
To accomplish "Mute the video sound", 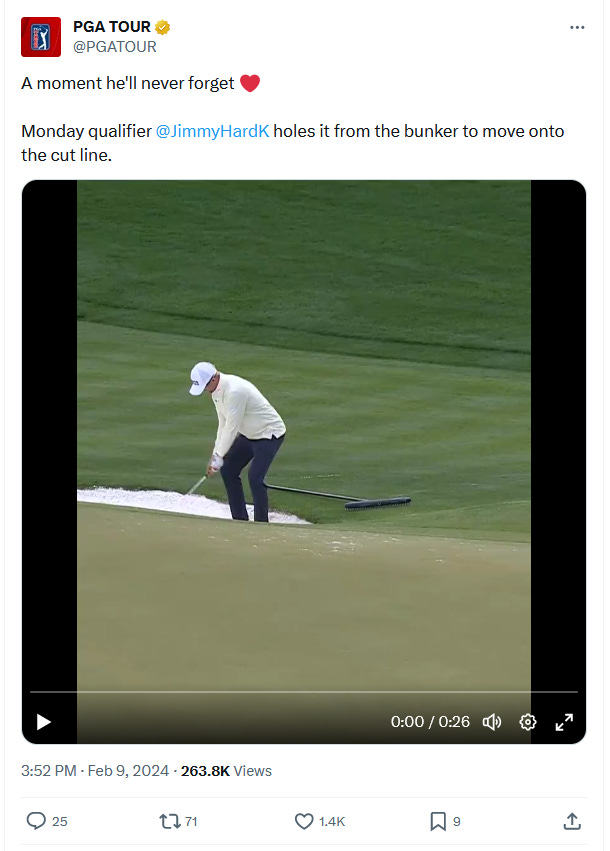I will pyautogui.click(x=492, y=722).
